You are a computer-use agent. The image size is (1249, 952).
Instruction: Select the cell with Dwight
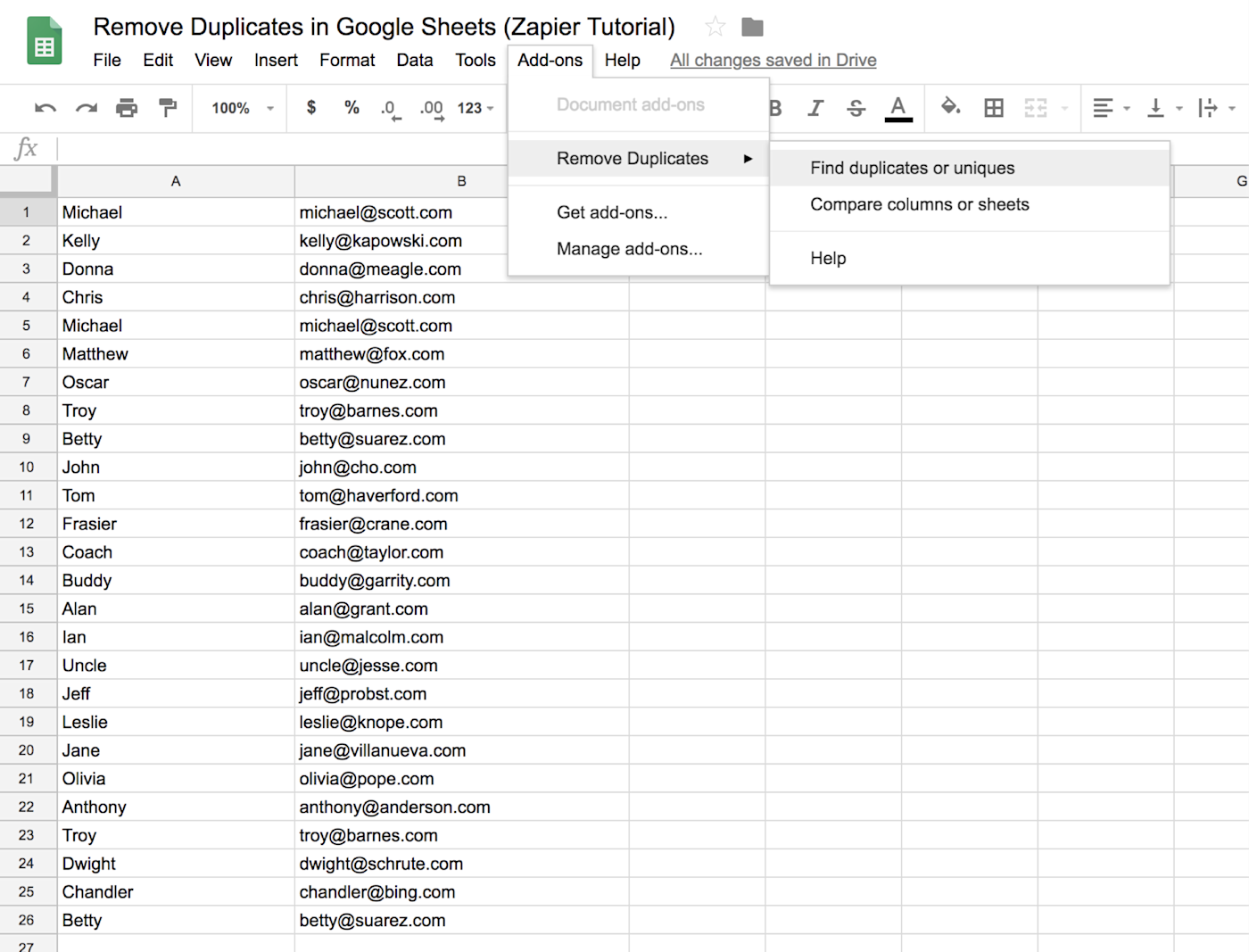pyautogui.click(x=176, y=864)
